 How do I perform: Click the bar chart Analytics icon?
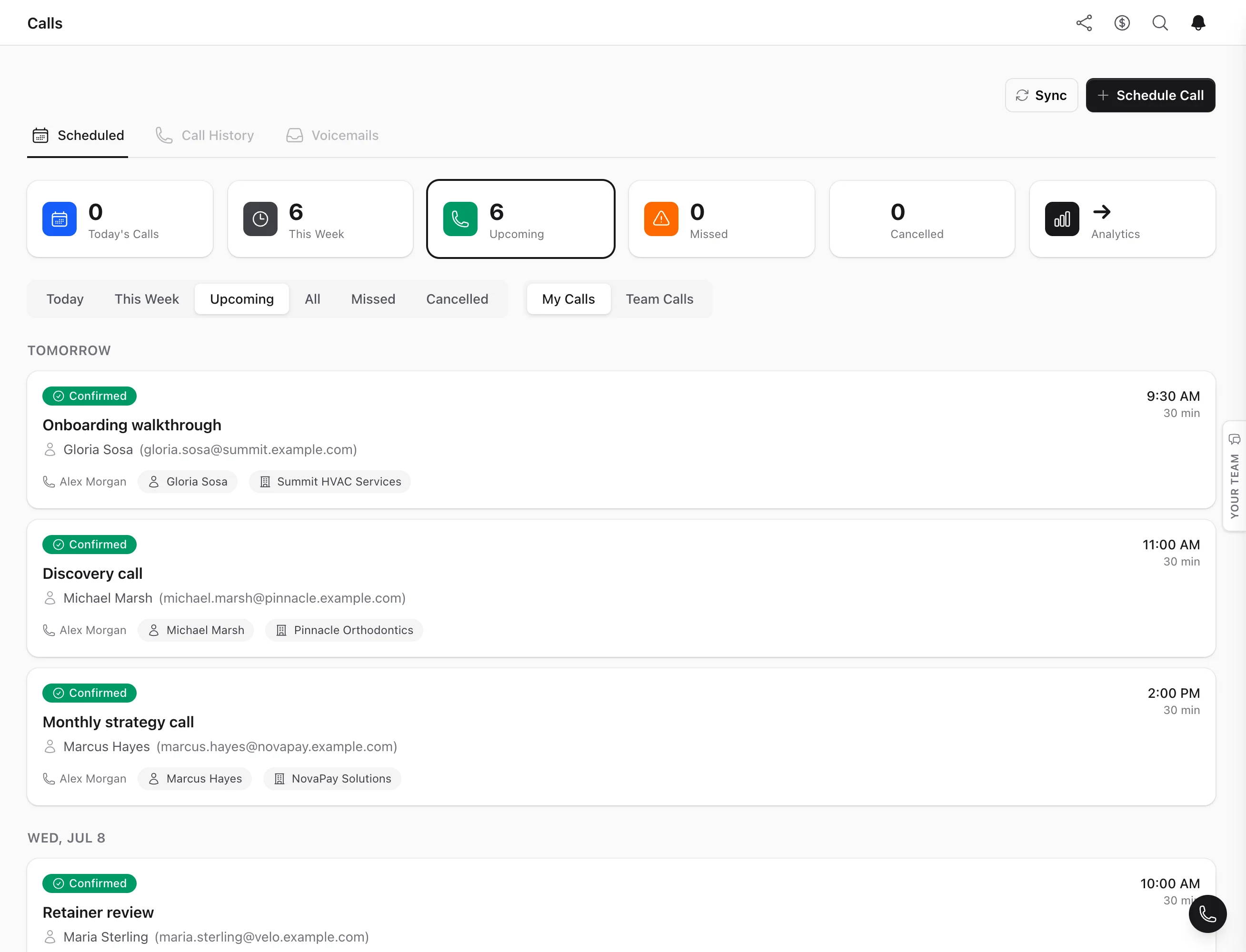pyautogui.click(x=1062, y=219)
